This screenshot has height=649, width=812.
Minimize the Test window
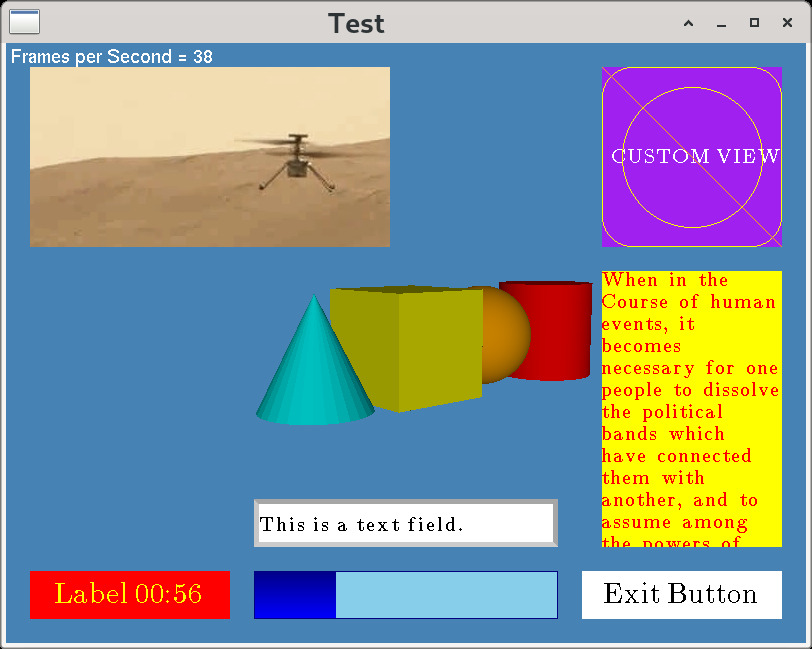coord(721,23)
